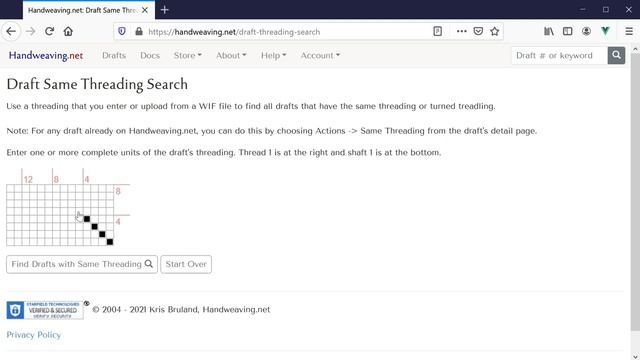Close the Handweaving.net tab
The height and width of the screenshot is (360, 640).
(x=145, y=10)
